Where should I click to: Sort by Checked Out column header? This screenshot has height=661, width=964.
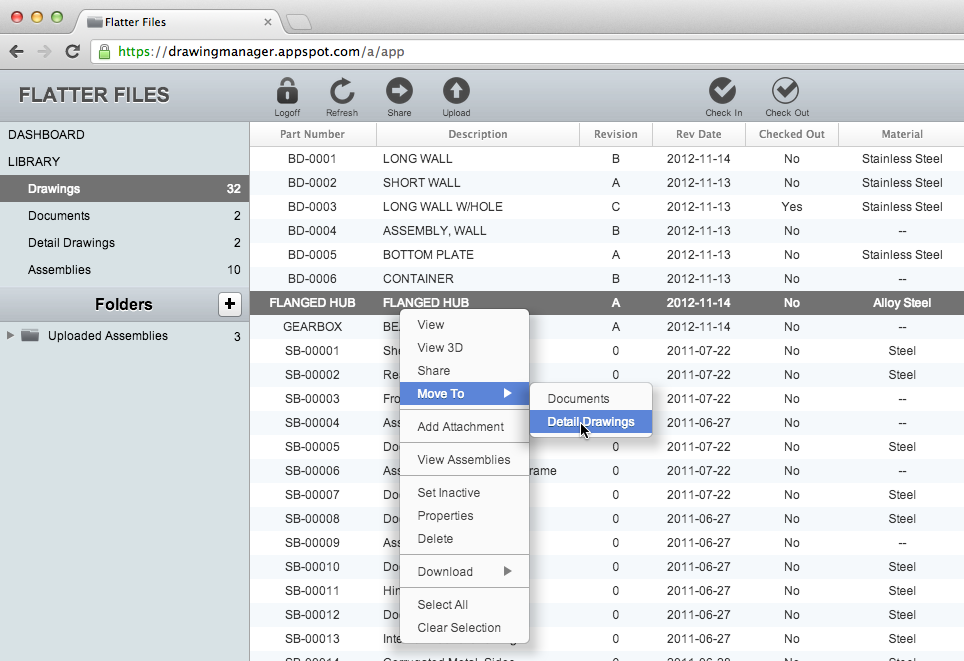[792, 134]
